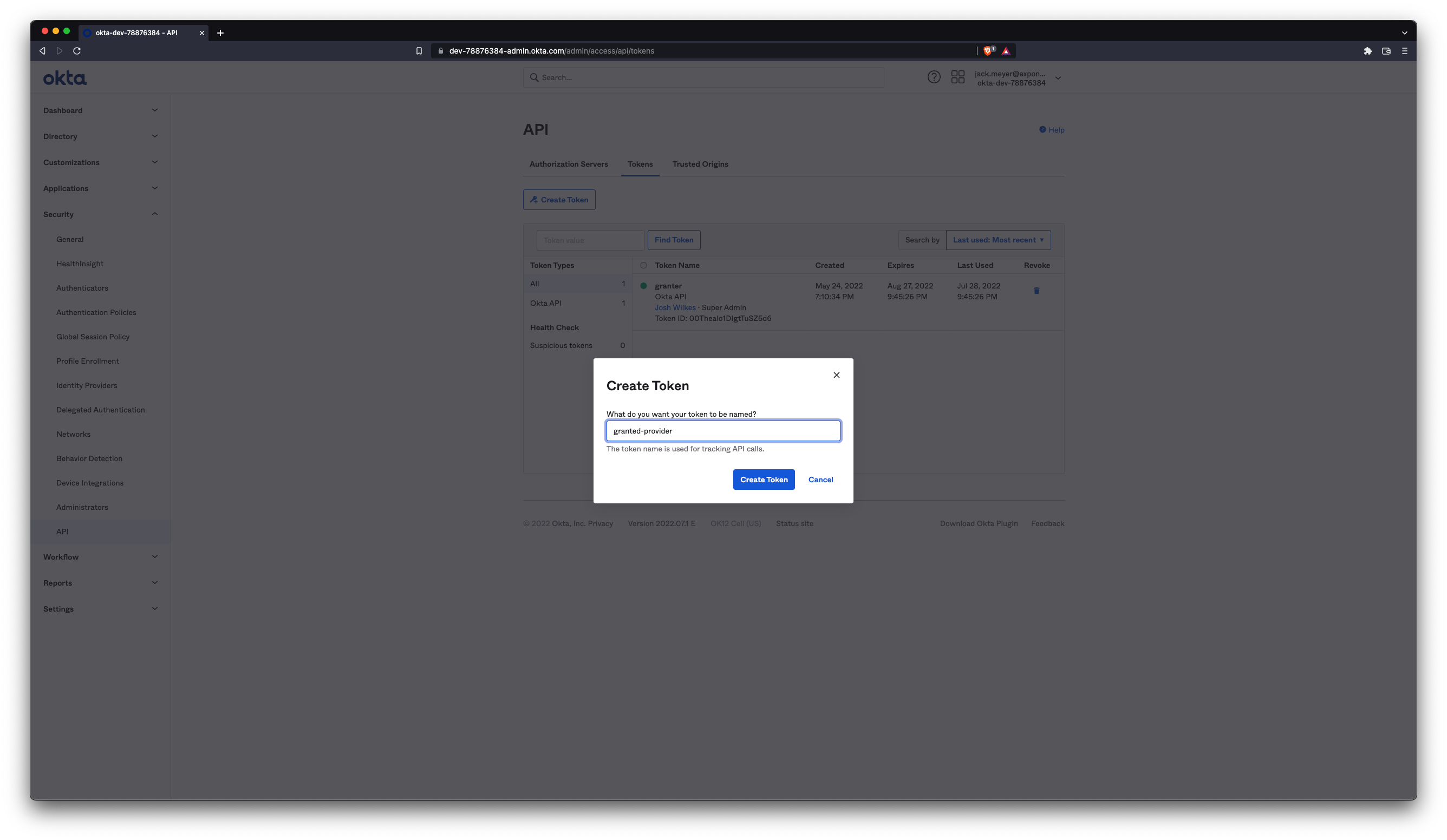Go forward with the browser forward arrow
Image resolution: width=1447 pixels, height=840 pixels.
tap(59, 50)
